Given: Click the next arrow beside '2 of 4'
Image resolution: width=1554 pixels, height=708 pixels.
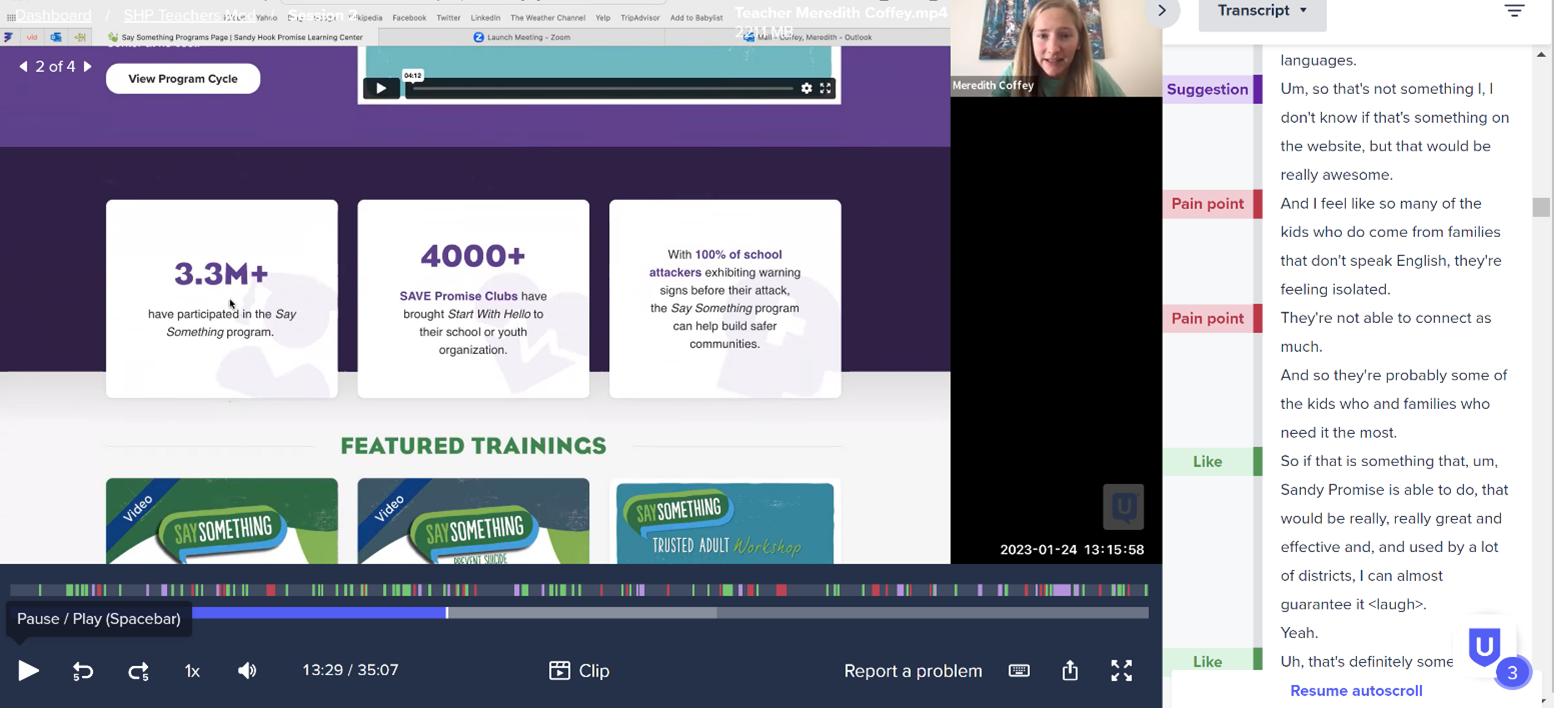Looking at the screenshot, I should pos(87,67).
